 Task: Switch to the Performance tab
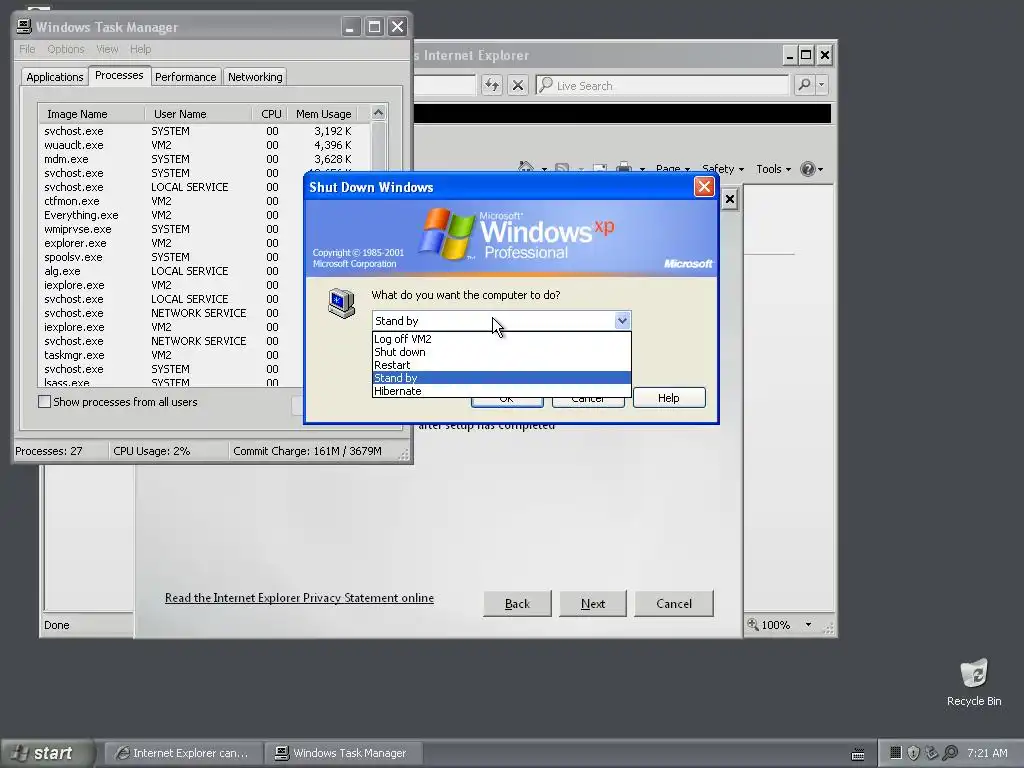[x=185, y=77]
